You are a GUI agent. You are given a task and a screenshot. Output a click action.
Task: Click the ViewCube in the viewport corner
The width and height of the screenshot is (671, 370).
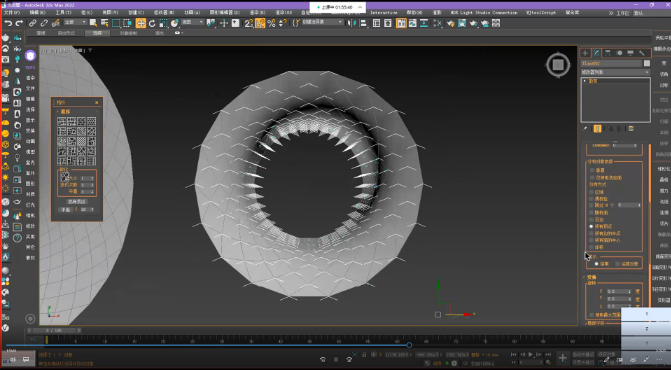[x=558, y=65]
